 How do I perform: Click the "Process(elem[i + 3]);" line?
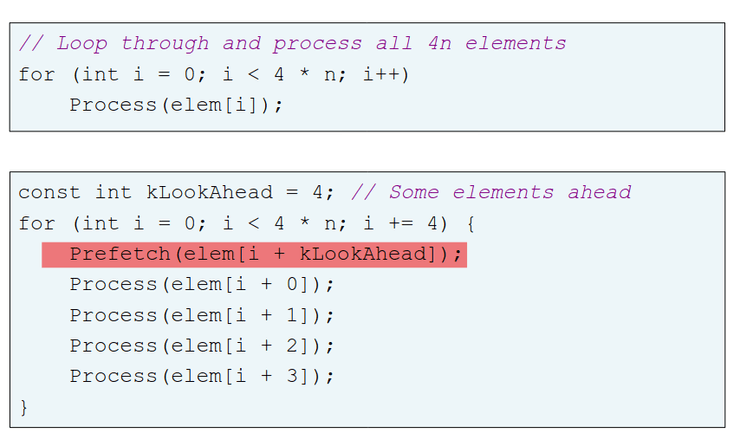201,376
